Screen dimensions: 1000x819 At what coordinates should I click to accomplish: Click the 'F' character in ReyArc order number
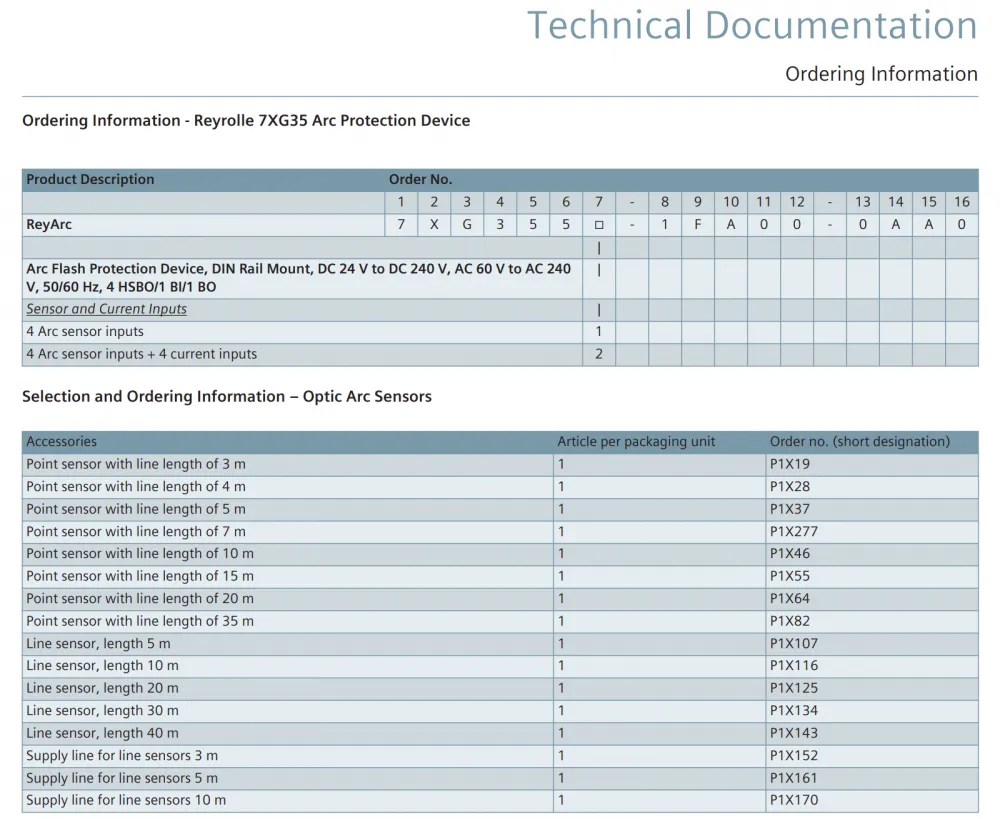(x=698, y=225)
